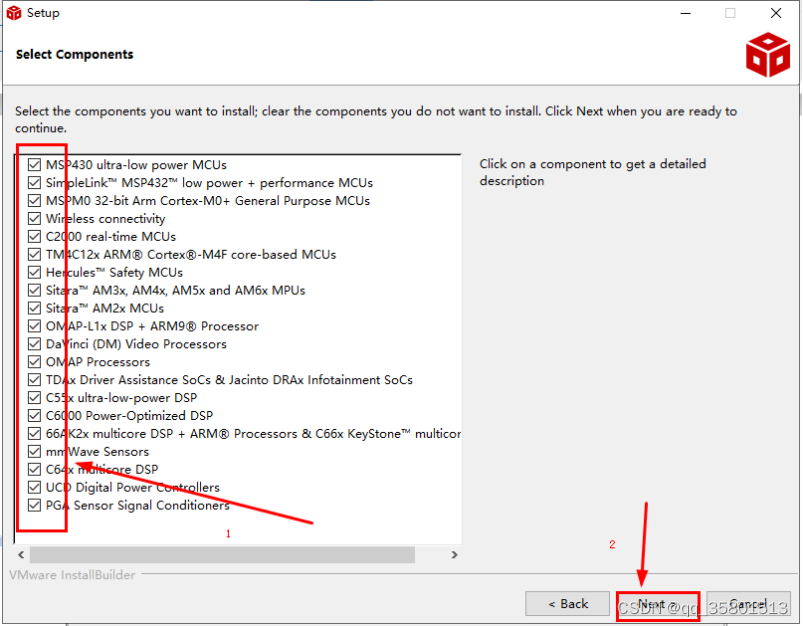Screen dimensions: 803x626
Task: Toggle SimpleLink MSP432 low power checkbox
Action: point(34,182)
